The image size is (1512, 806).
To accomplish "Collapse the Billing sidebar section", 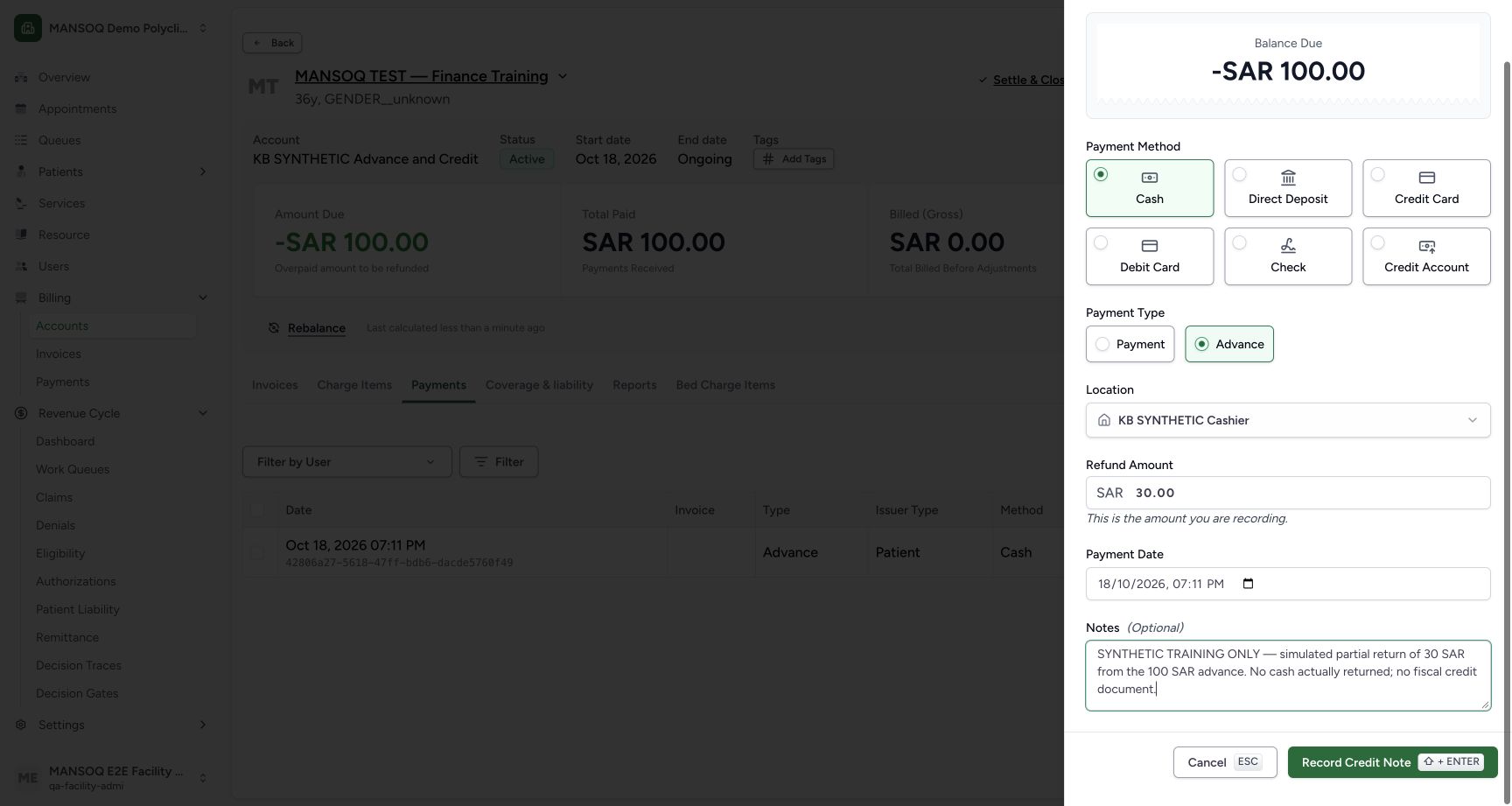I will (203, 298).
